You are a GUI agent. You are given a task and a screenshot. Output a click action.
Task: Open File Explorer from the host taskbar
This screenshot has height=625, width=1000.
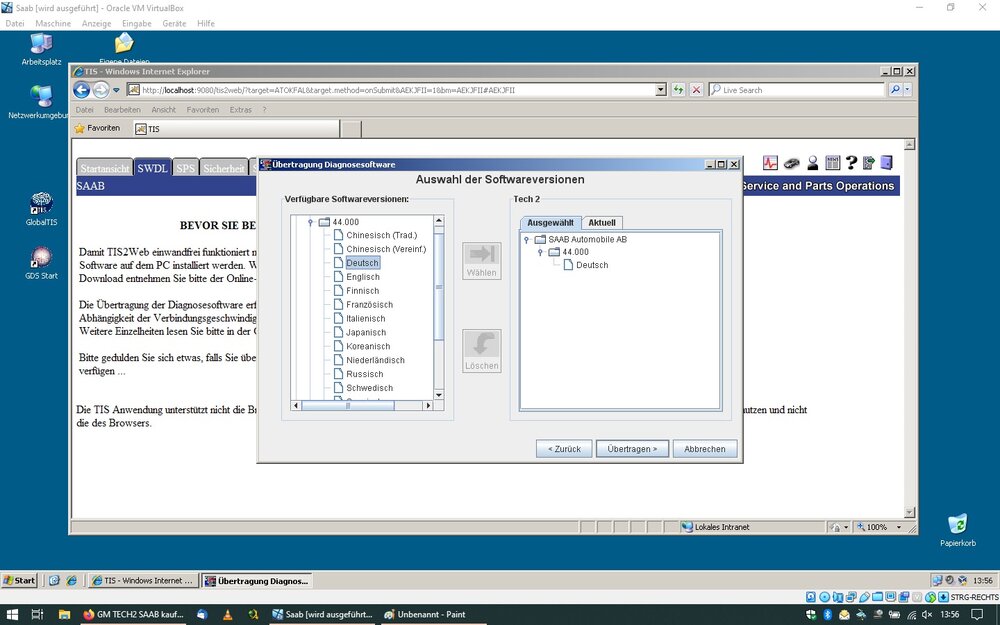pyautogui.click(x=64, y=615)
